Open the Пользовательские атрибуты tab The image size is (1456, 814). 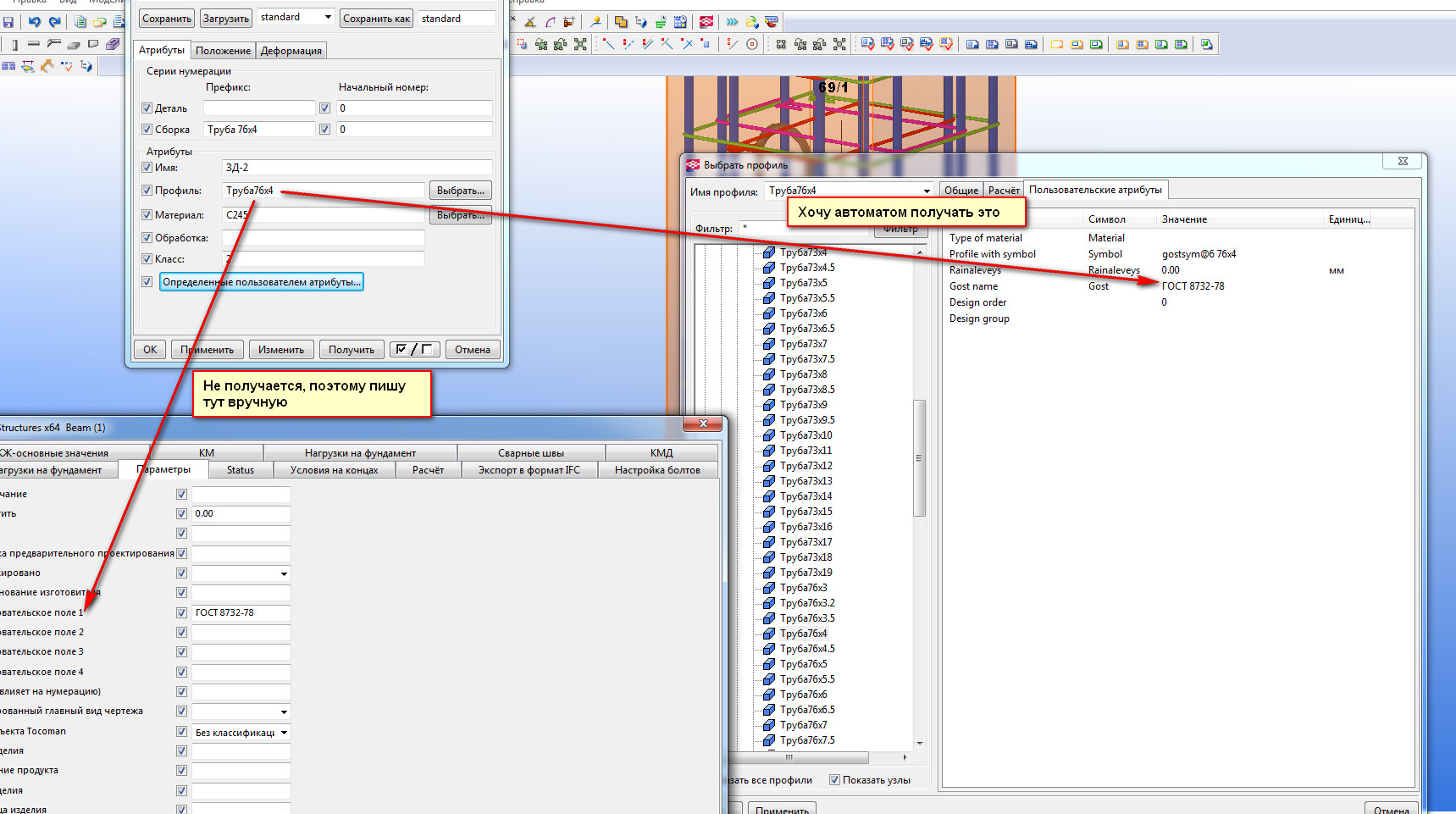click(1095, 190)
